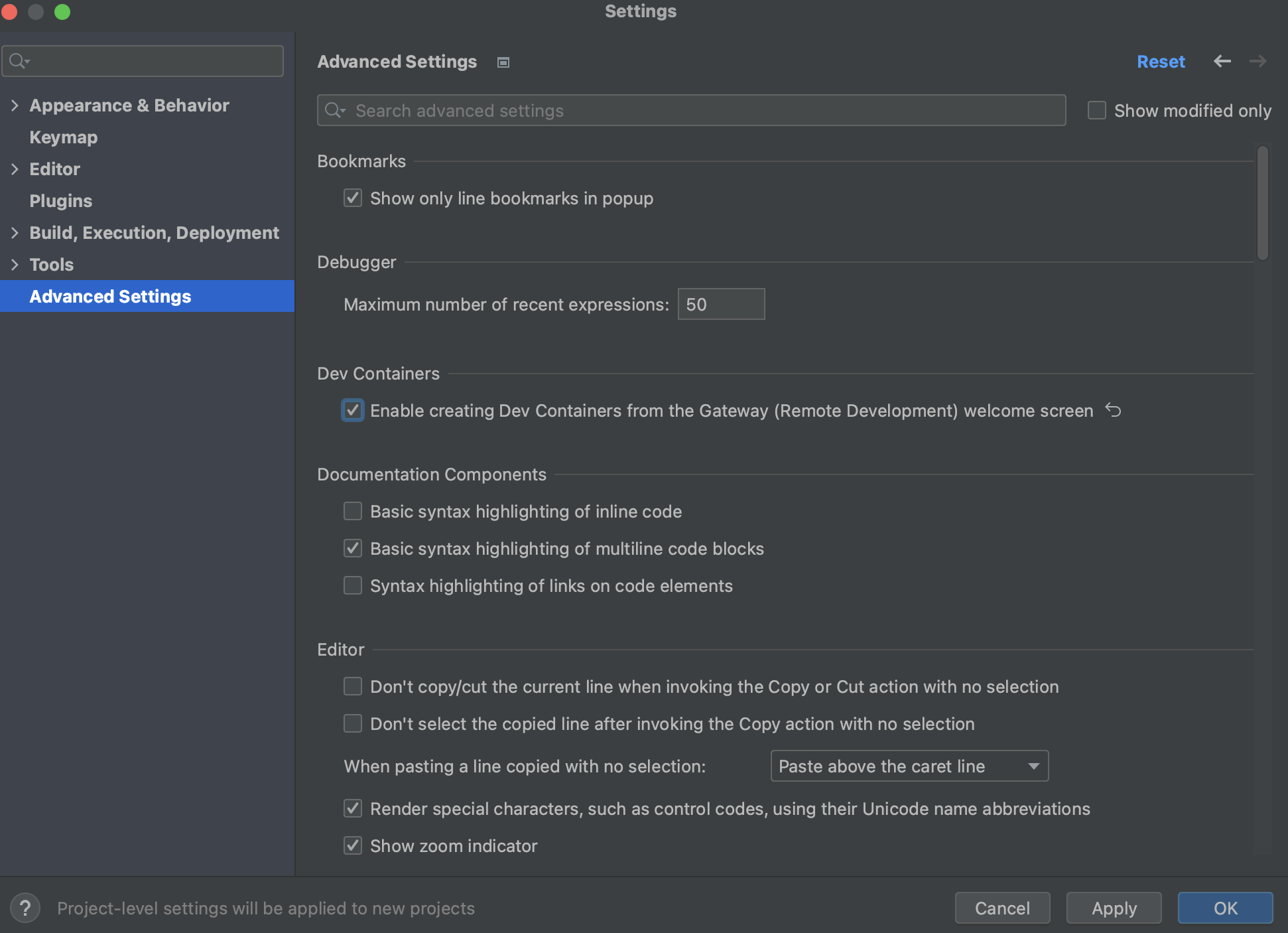1288x933 pixels.
Task: Click the project-level settings icon beside Advanced Settings
Action: point(503,62)
